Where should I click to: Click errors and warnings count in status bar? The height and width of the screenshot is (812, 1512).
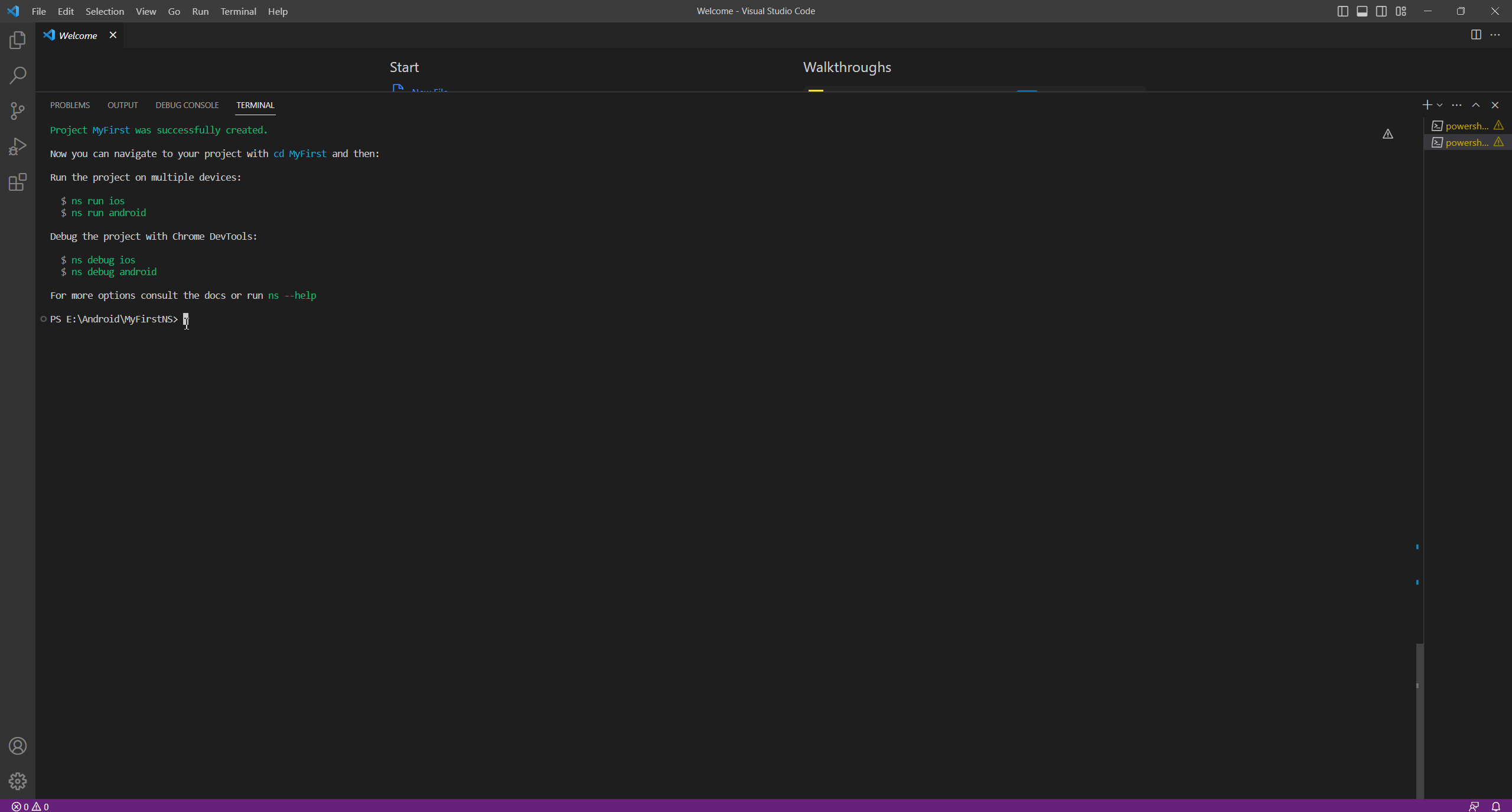tap(30, 806)
